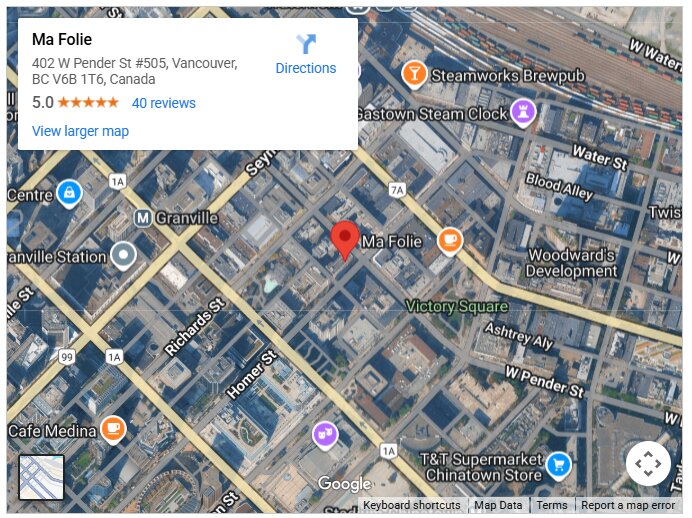The height and width of the screenshot is (518, 692).
Task: Open the 40 reviews link
Action: click(x=164, y=103)
